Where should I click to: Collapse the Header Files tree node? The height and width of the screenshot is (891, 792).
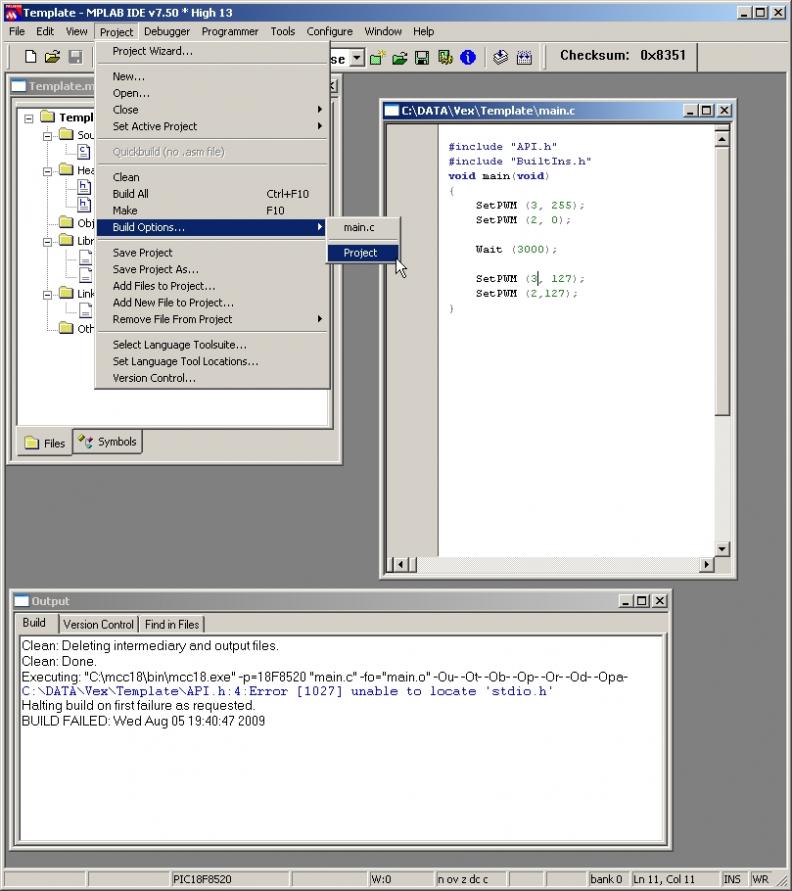[48, 171]
